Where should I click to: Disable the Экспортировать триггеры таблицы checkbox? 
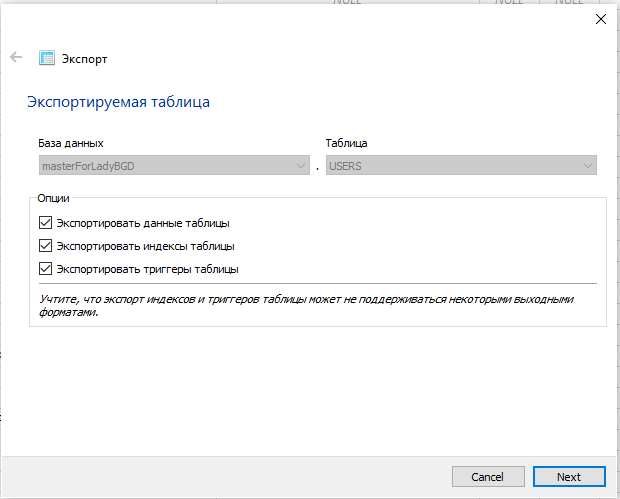pyautogui.click(x=44, y=268)
